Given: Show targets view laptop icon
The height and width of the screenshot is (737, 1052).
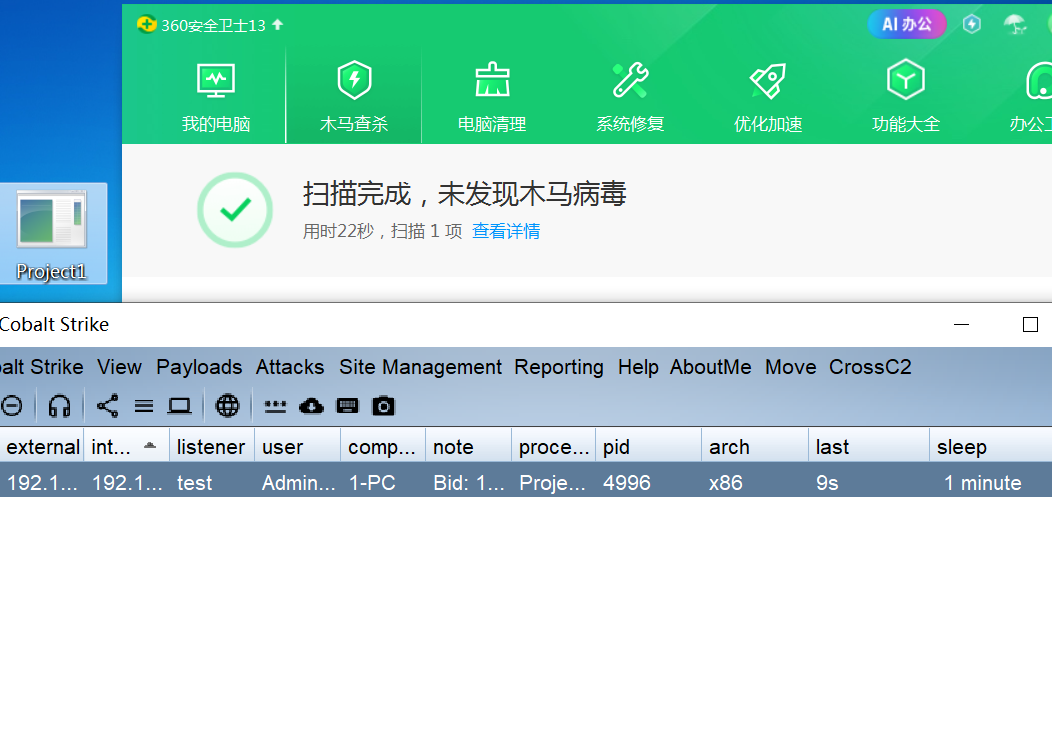Looking at the screenshot, I should coord(179,406).
